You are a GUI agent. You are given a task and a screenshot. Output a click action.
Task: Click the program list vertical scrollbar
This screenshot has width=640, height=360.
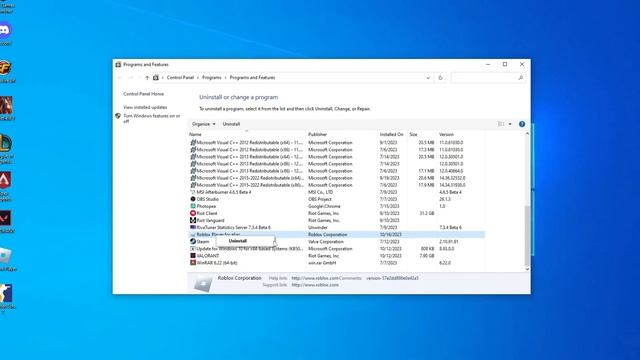[x=527, y=236]
